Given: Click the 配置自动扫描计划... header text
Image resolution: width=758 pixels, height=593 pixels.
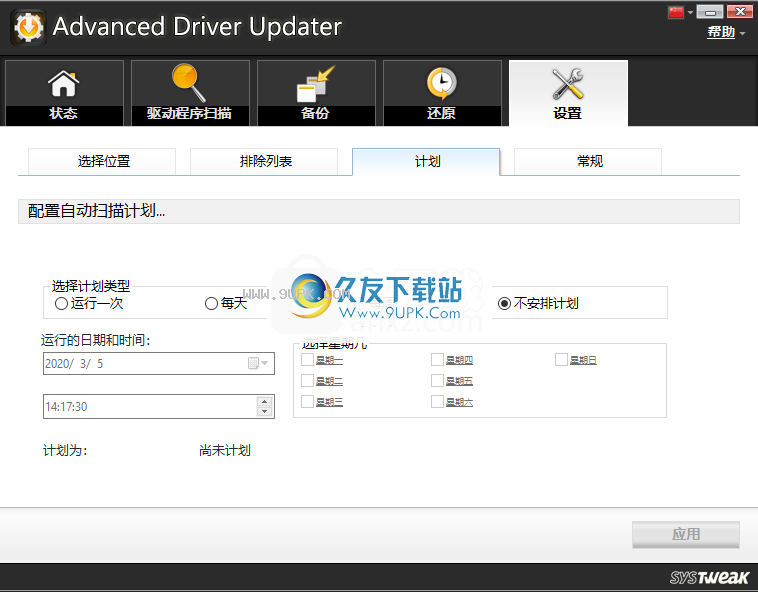Looking at the screenshot, I should 96,211.
